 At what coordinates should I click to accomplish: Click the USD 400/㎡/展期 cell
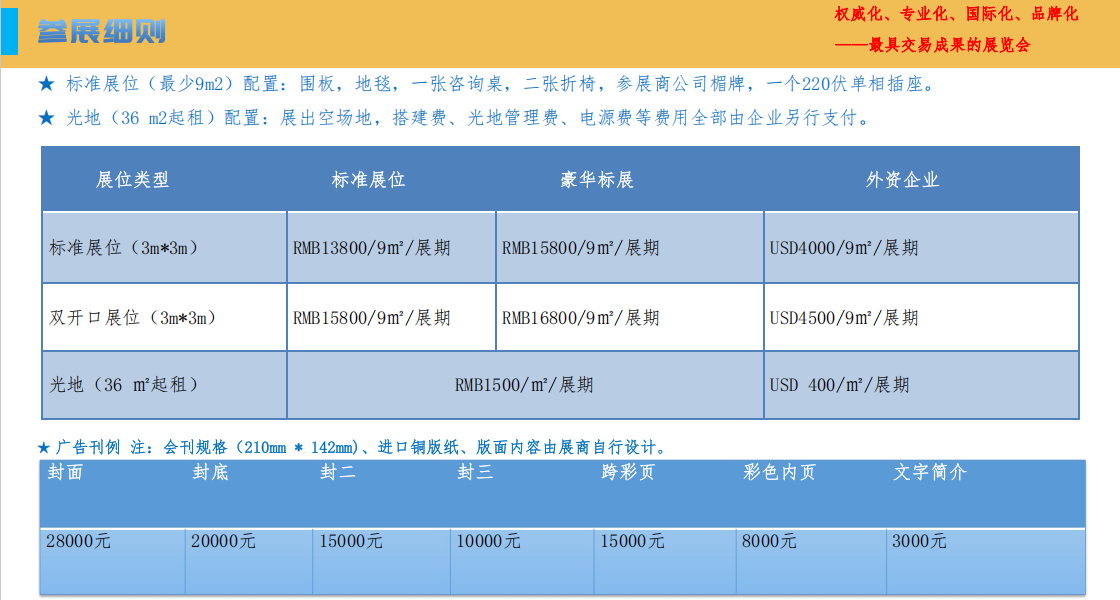pos(839,385)
